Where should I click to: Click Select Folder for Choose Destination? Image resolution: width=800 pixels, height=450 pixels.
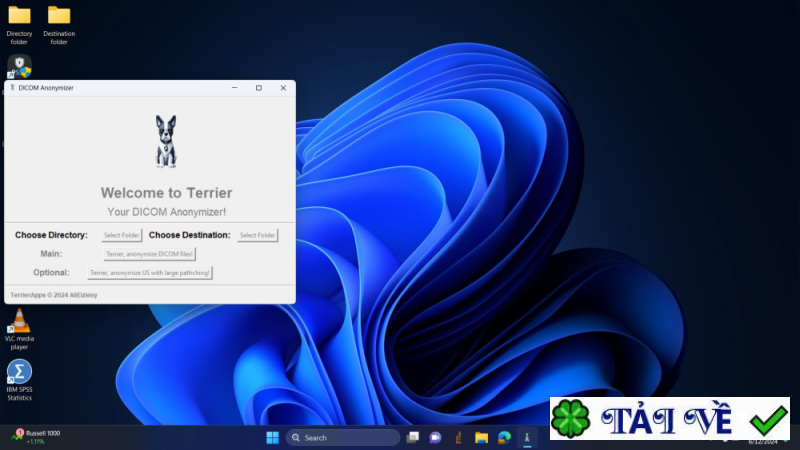[258, 235]
